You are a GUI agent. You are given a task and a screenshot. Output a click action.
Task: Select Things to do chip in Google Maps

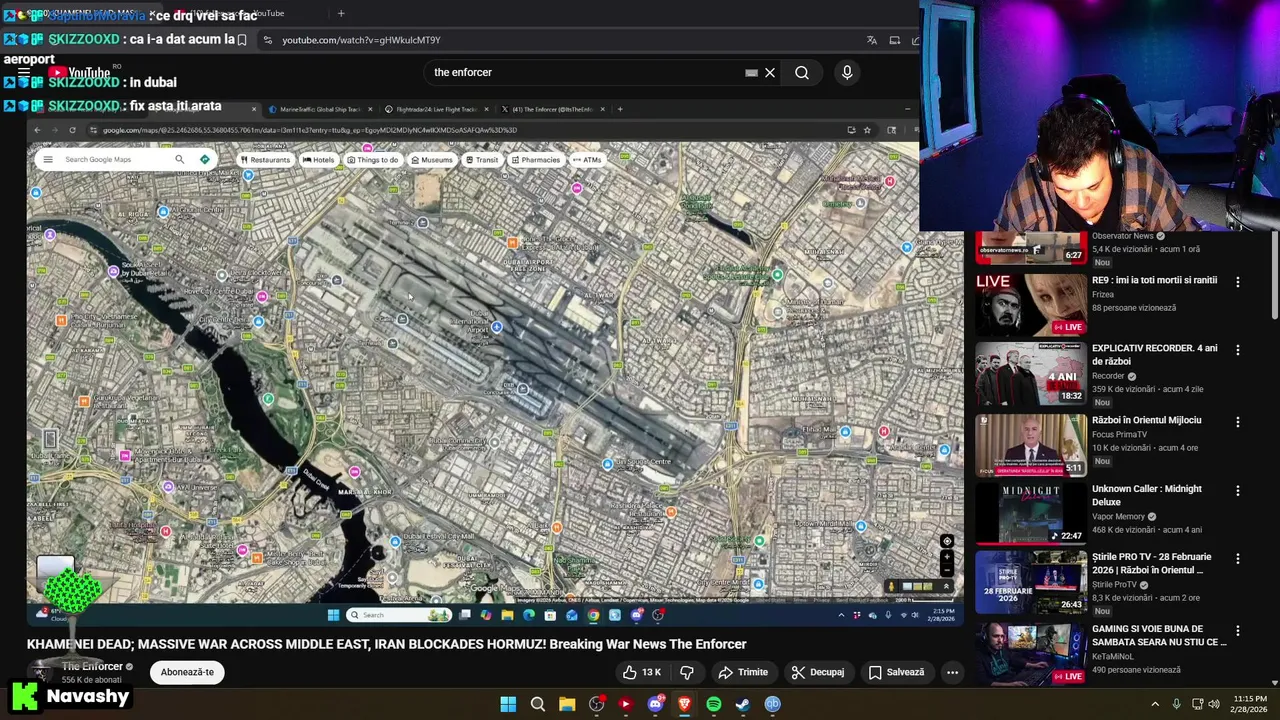[372, 160]
